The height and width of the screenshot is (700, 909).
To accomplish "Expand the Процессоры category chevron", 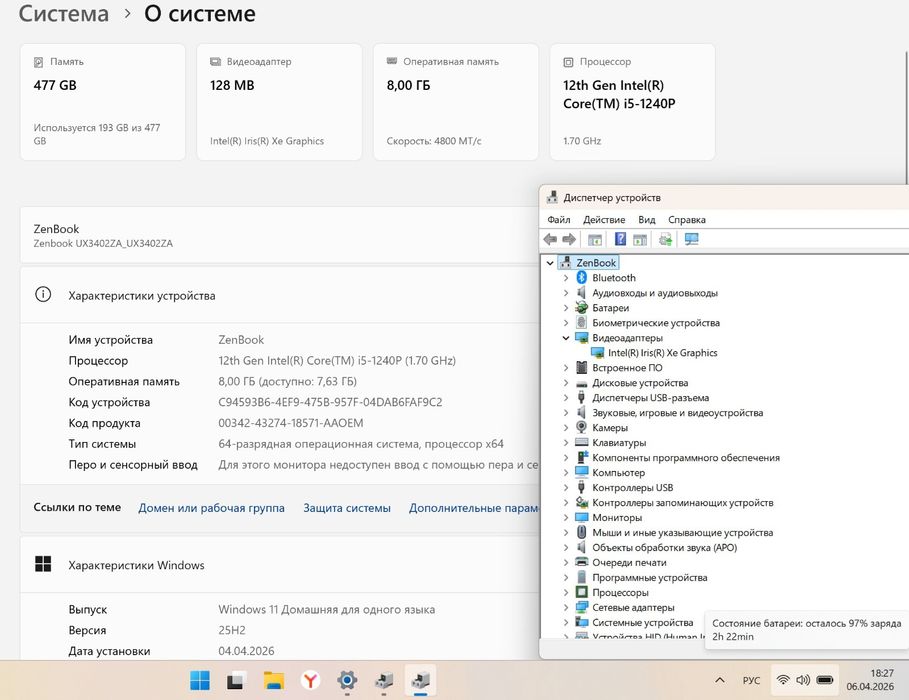I will tap(566, 592).
